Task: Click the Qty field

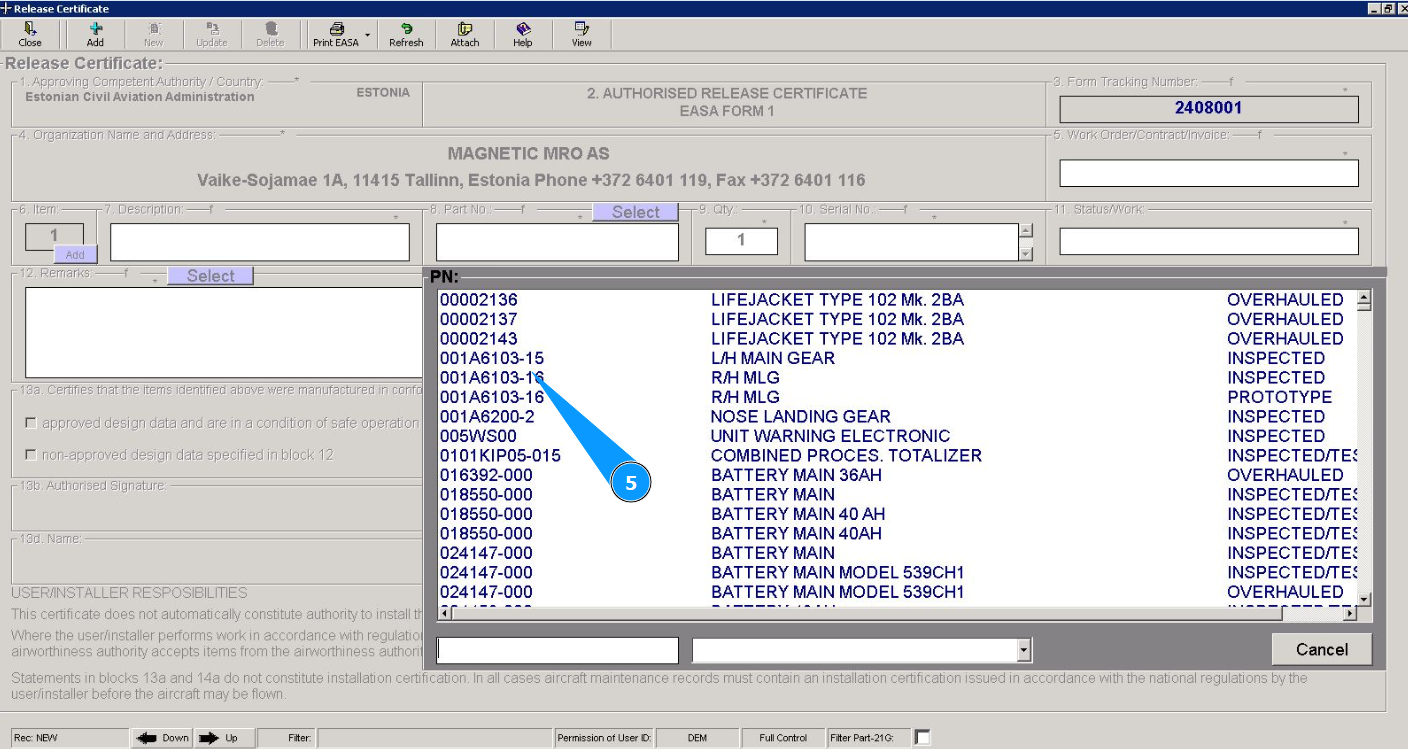Action: coord(741,241)
